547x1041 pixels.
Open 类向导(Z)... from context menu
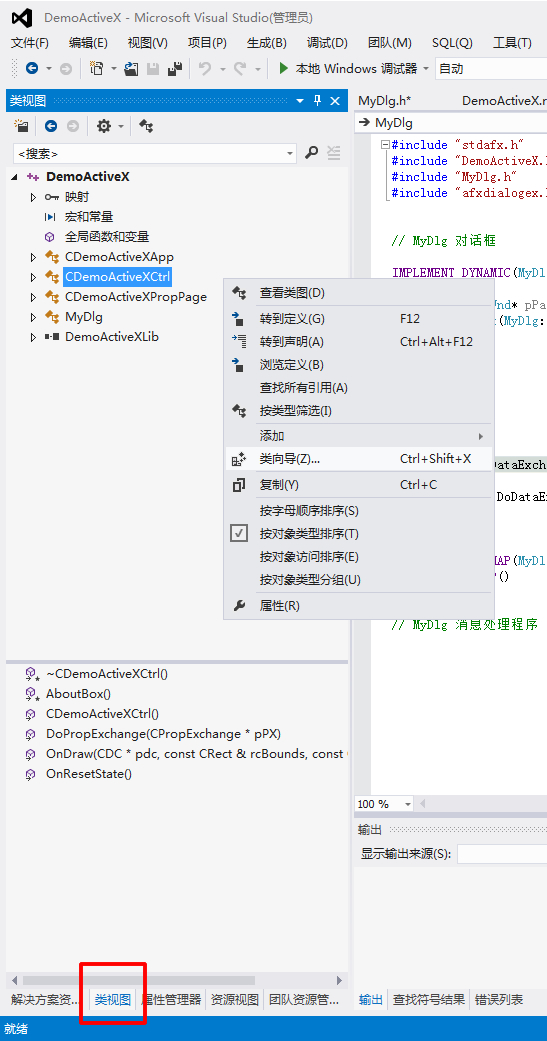(358, 459)
